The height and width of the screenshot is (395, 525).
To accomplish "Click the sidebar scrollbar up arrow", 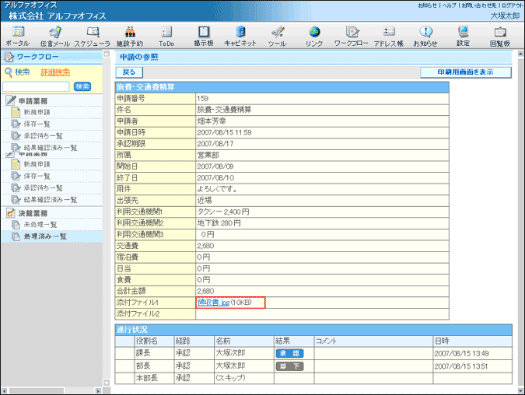I will coord(106,54).
